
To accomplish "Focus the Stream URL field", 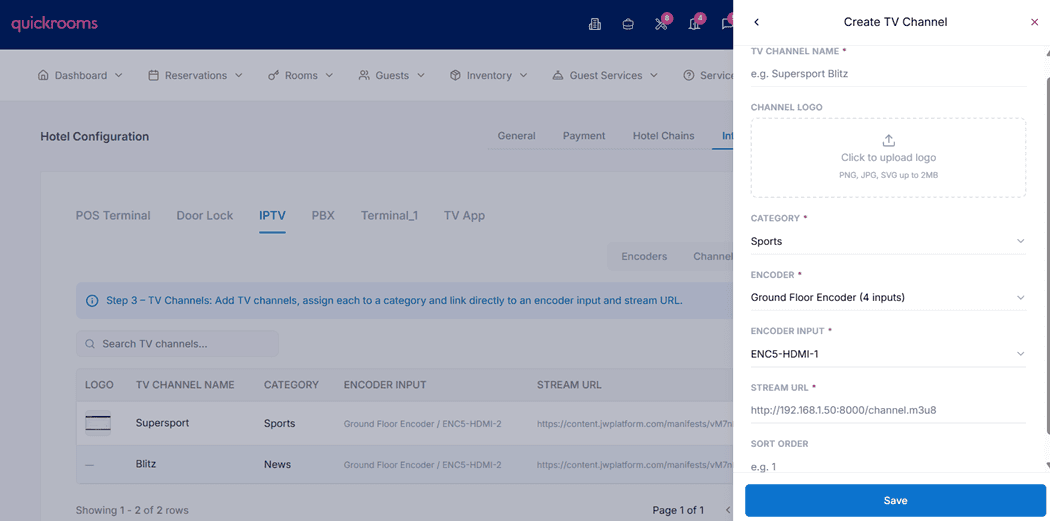I will 888,410.
